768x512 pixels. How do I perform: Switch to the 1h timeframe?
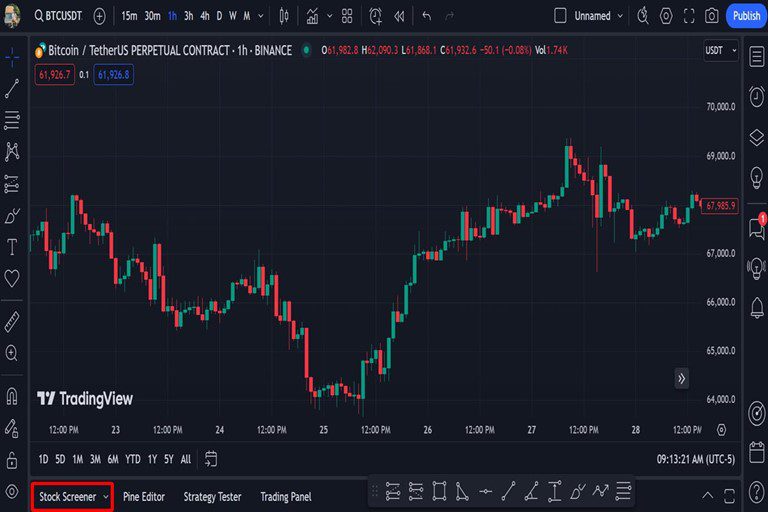[x=172, y=16]
